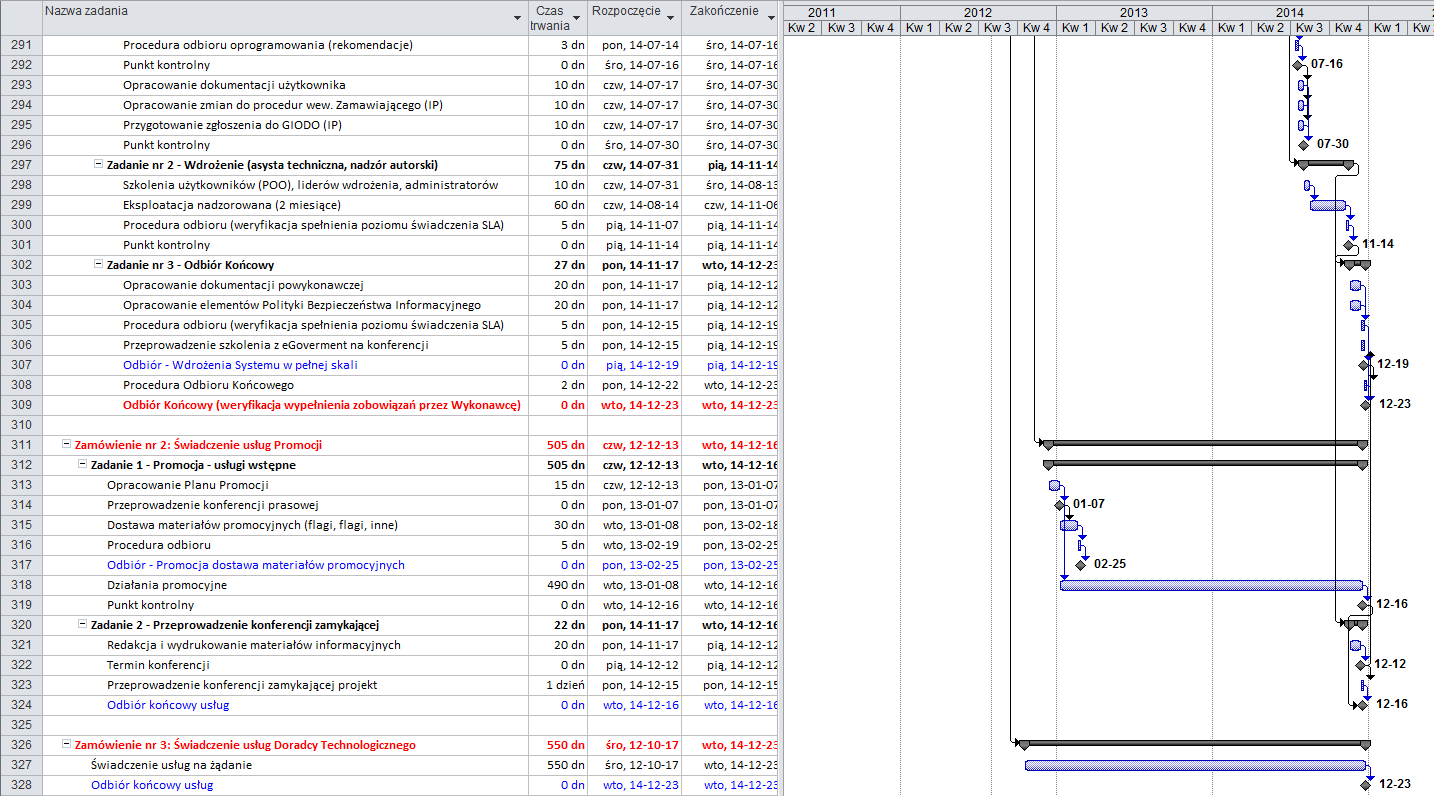Select task Przeprowadzenie konferencji prasowej
Viewport: 1434px width, 796px height.
click(213, 505)
